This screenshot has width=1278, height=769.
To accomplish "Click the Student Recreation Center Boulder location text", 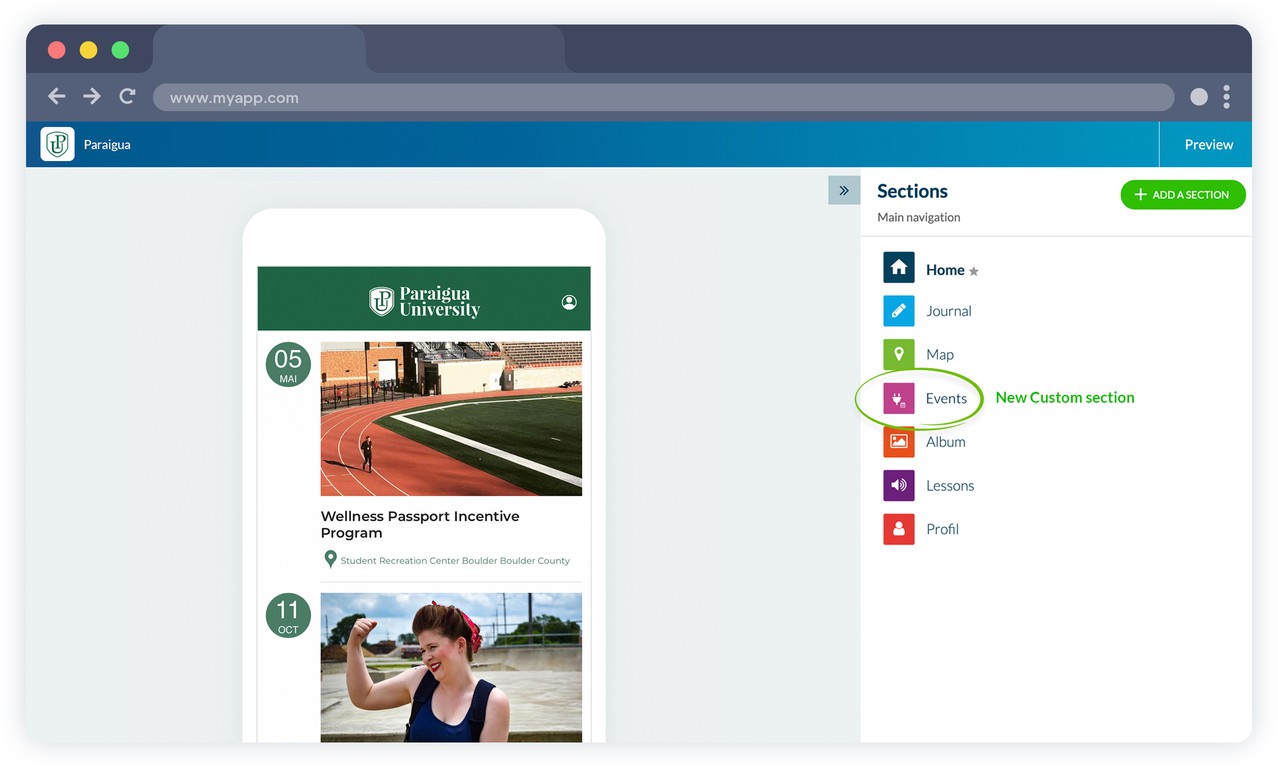I will [x=455, y=561].
